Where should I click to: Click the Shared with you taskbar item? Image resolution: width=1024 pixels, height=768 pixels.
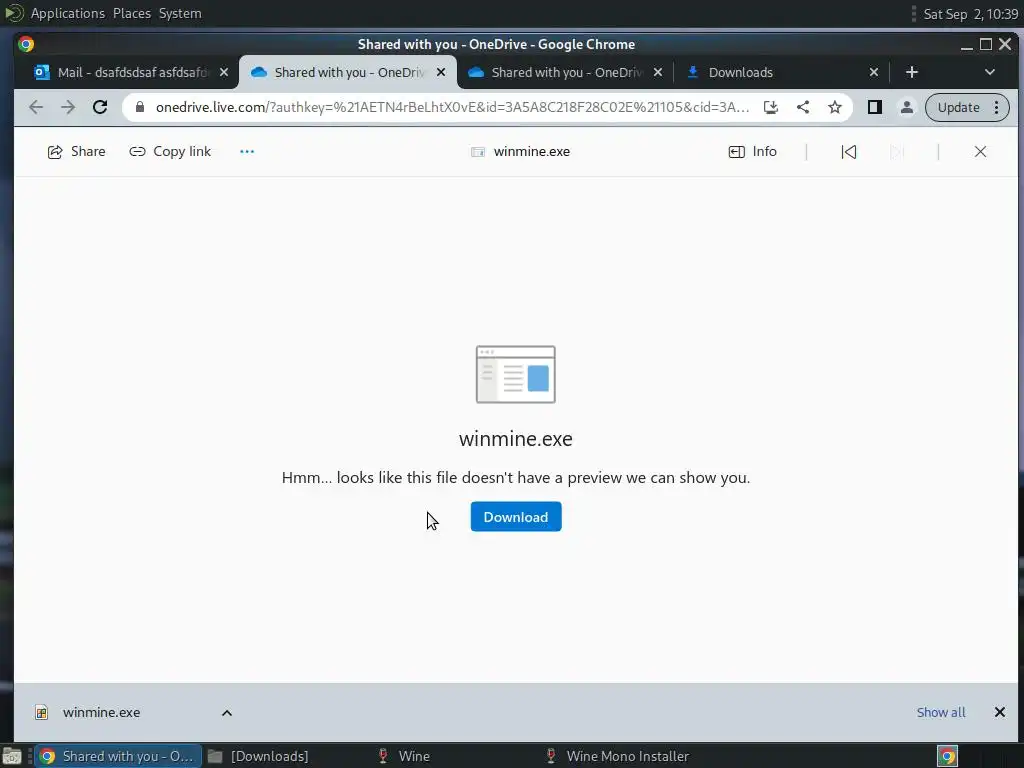tap(118, 756)
